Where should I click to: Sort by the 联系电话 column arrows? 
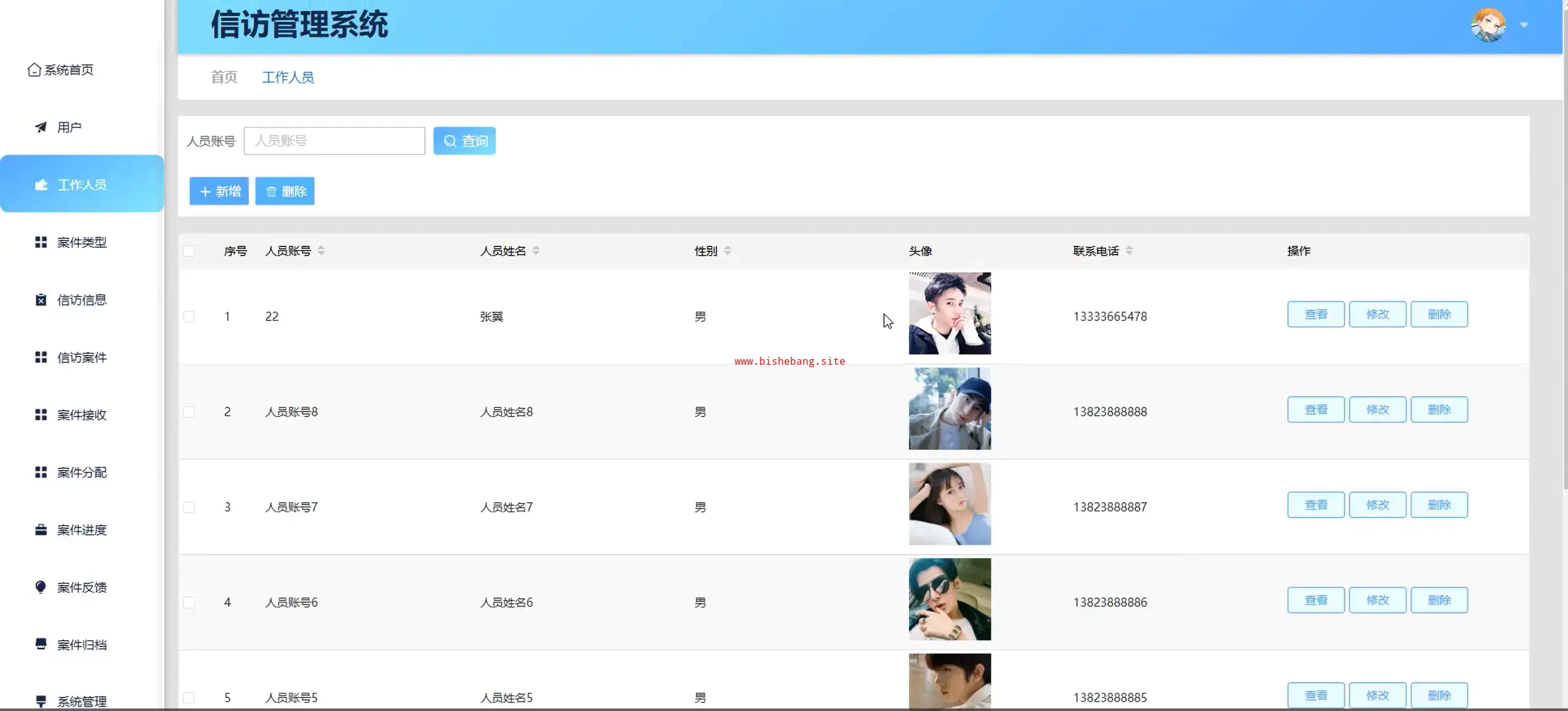[1129, 251]
